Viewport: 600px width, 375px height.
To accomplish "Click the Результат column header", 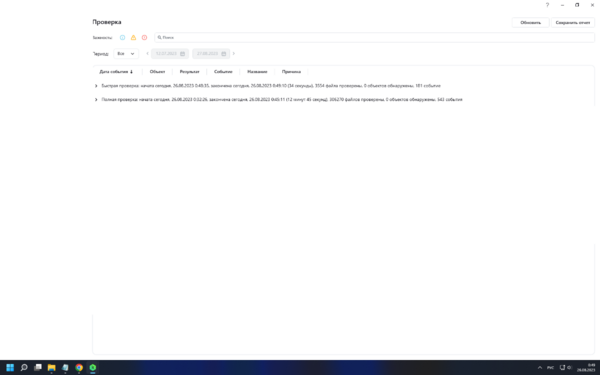I will 189,72.
